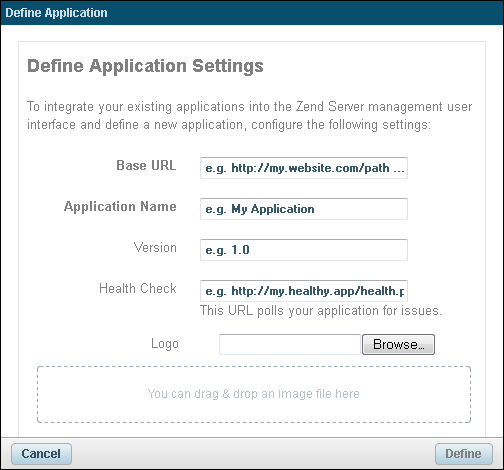Click the drag & drop image file text
The image size is (504, 470).
click(x=254, y=394)
